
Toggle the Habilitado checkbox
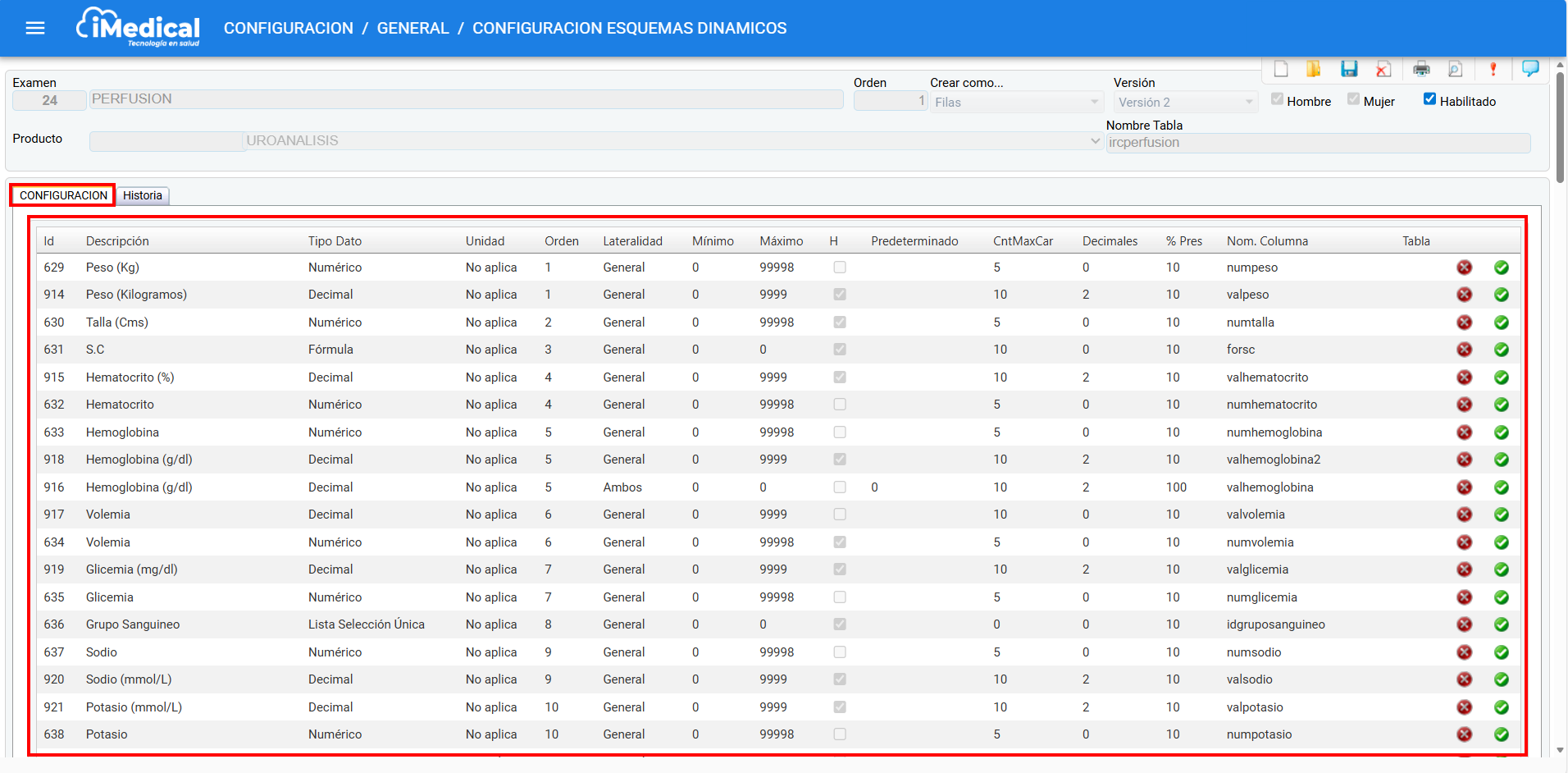point(1430,99)
